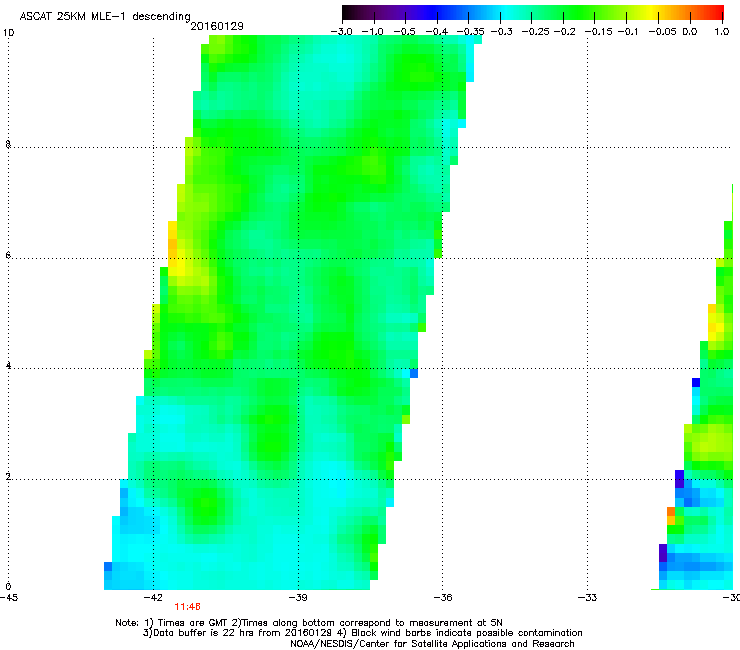Click the color scale label '-0.35'
The width and height of the screenshot is (740, 650).
[471, 32]
